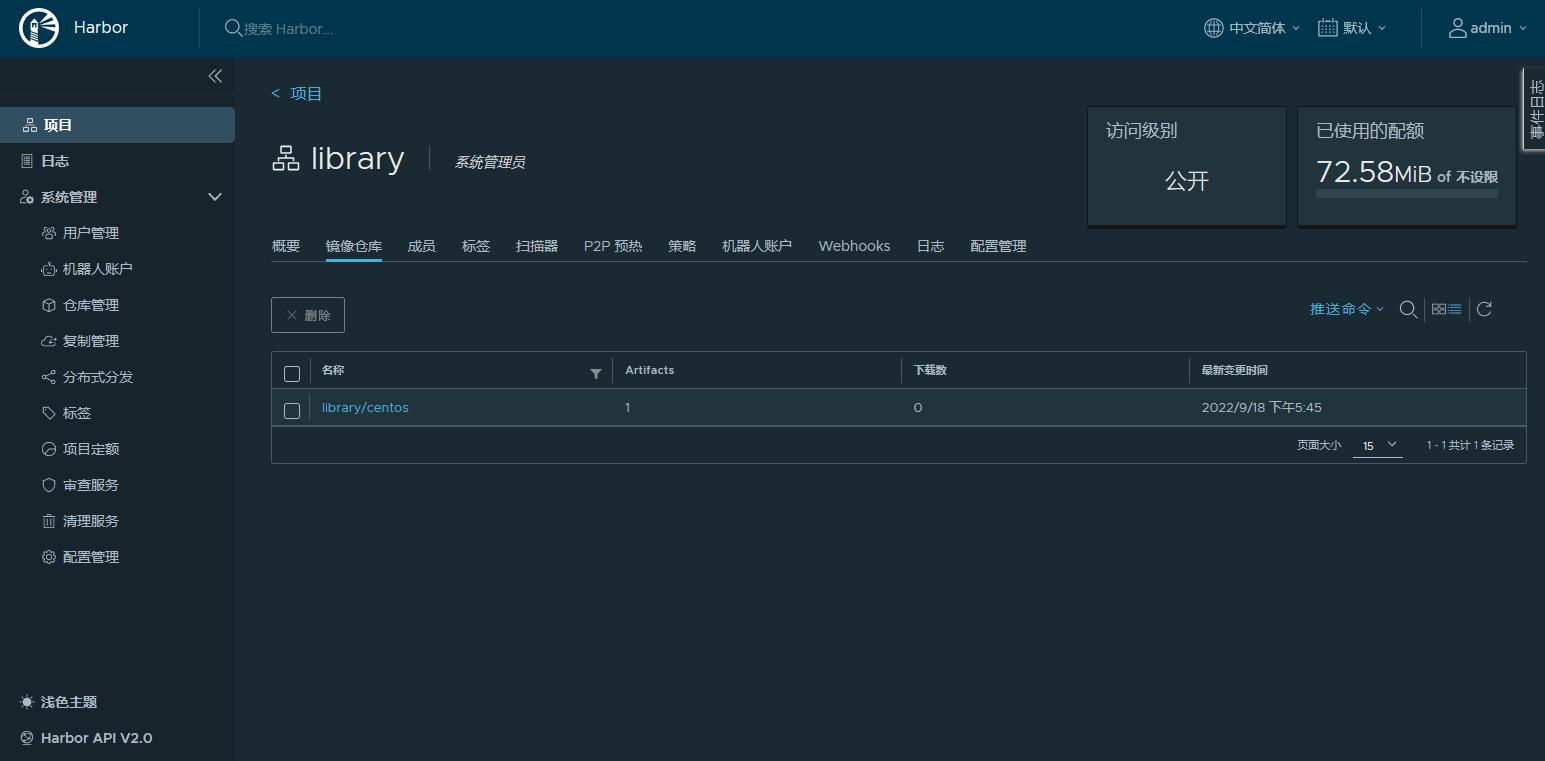Click the sun icon for 浅色主题
Screen dimensions: 1545x761
27,702
